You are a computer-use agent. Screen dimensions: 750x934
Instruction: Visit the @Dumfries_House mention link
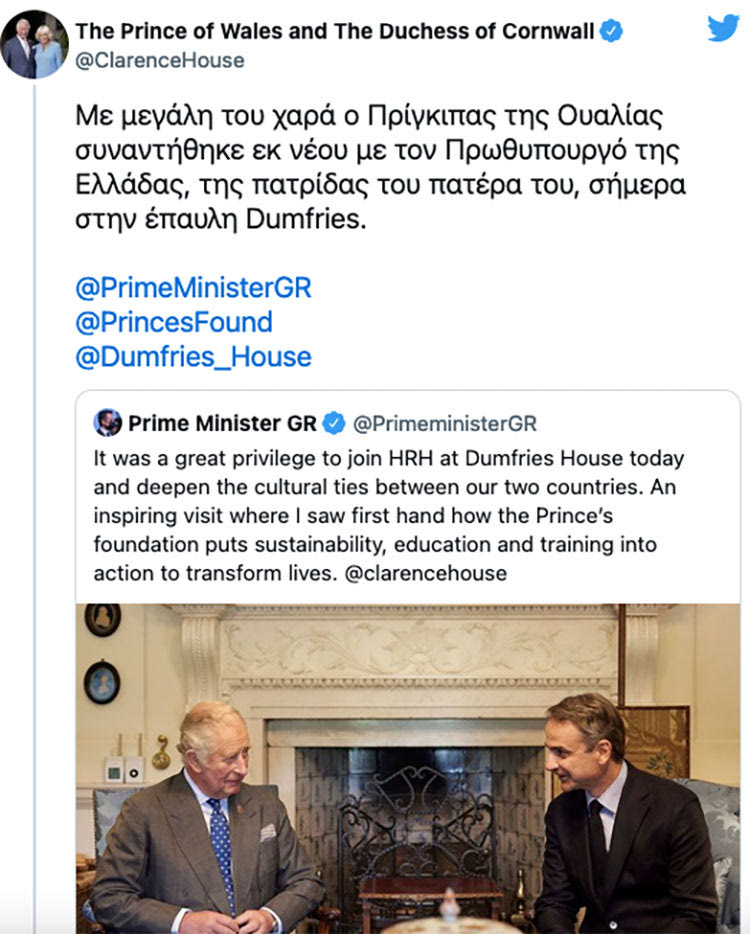tap(193, 356)
